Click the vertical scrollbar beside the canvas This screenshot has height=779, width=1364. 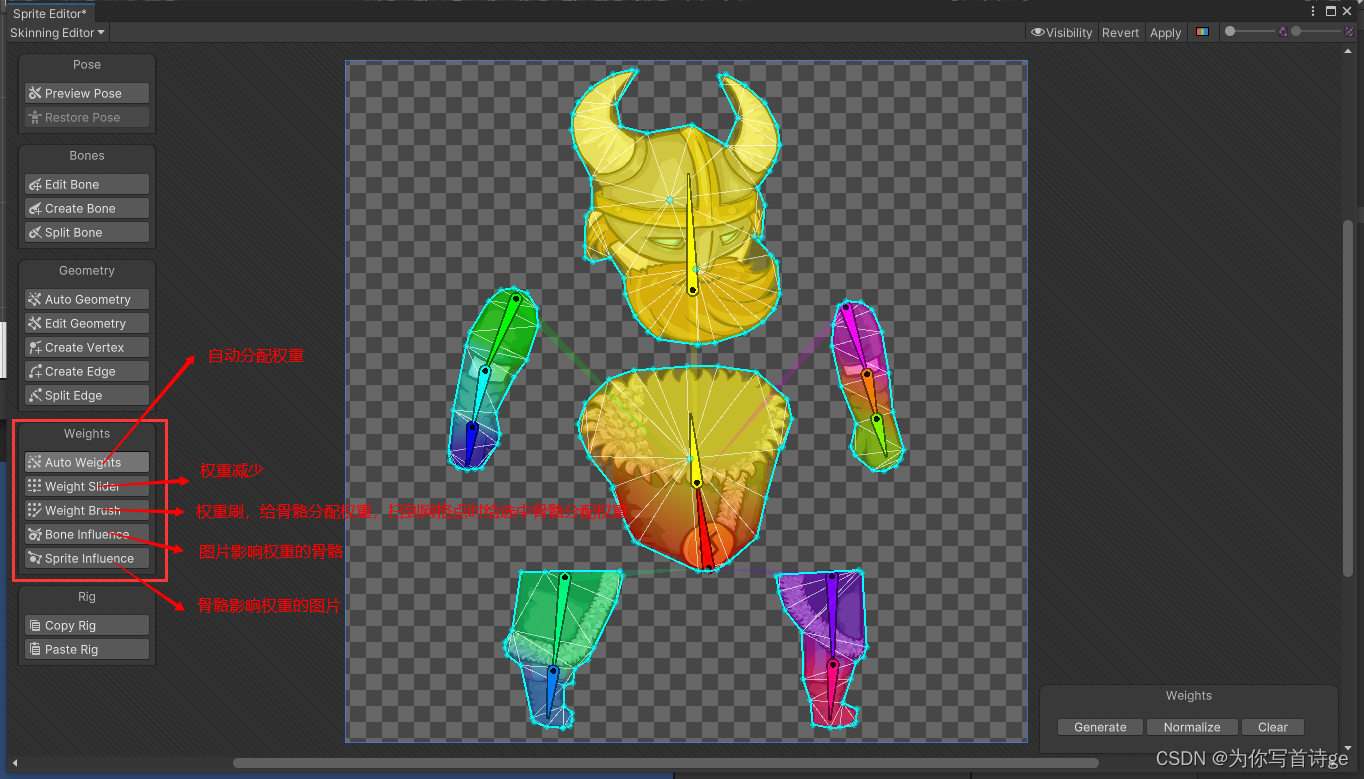point(1348,400)
